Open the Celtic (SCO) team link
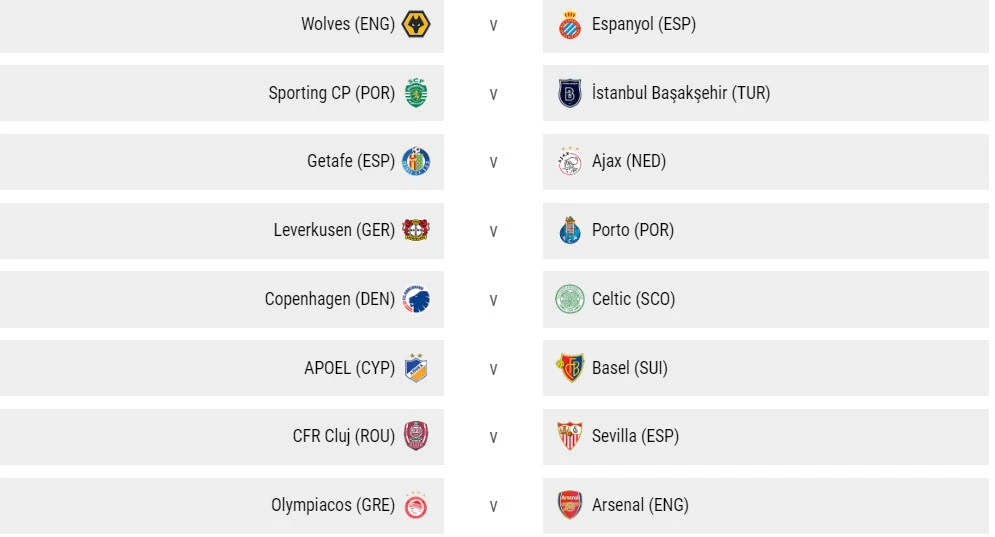The width and height of the screenshot is (995, 537). click(633, 299)
